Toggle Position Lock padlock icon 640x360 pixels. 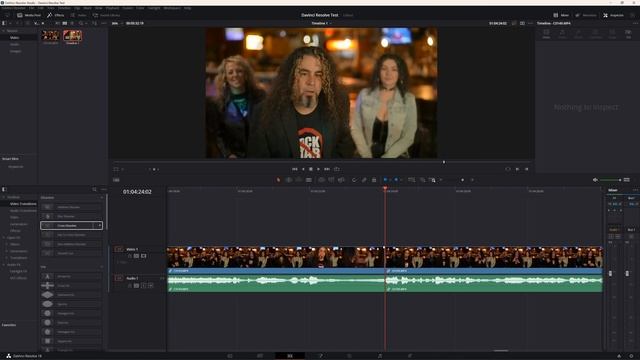[x=374, y=180]
